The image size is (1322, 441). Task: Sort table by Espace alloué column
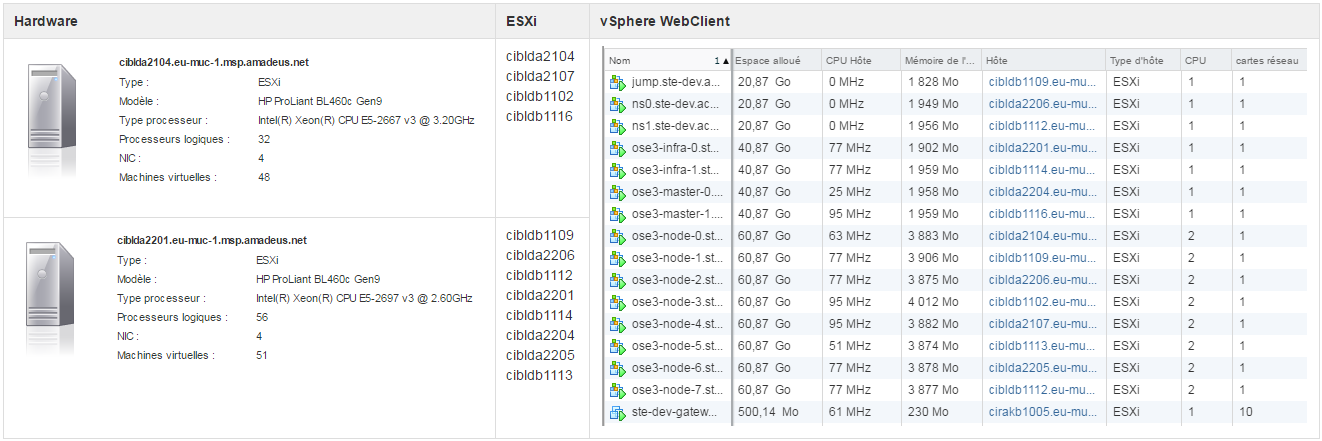point(776,60)
